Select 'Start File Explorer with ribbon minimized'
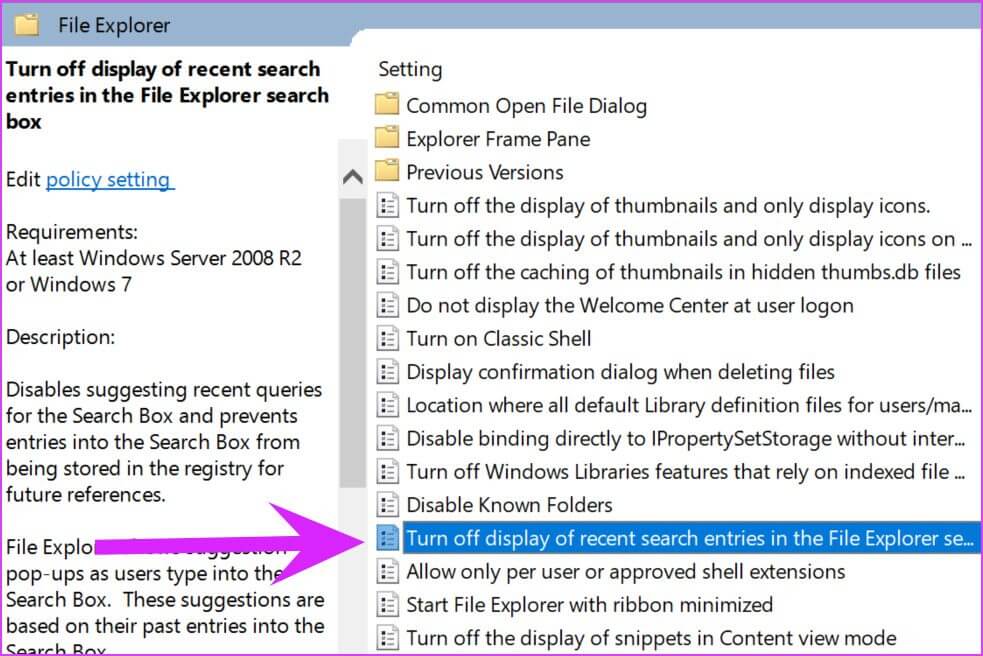The height and width of the screenshot is (656, 983). [x=589, y=605]
